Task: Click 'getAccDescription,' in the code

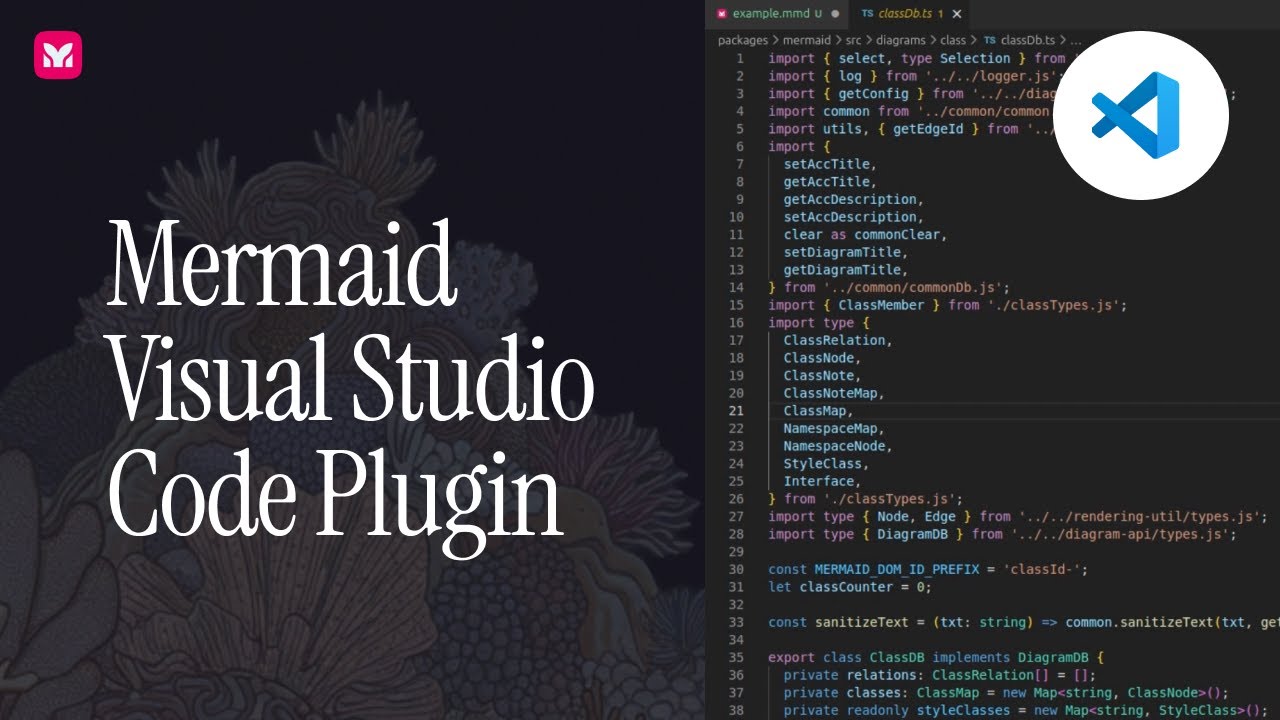Action: click(x=853, y=199)
